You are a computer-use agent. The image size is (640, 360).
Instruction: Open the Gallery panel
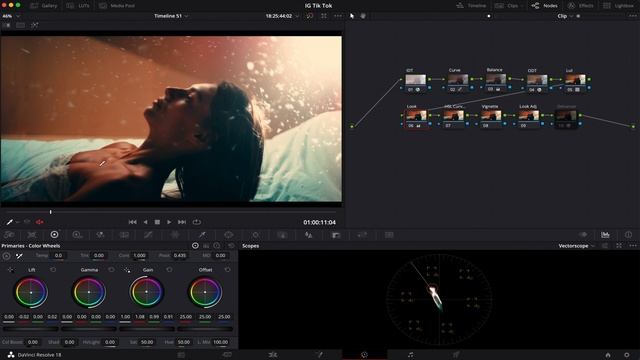pyautogui.click(x=44, y=6)
